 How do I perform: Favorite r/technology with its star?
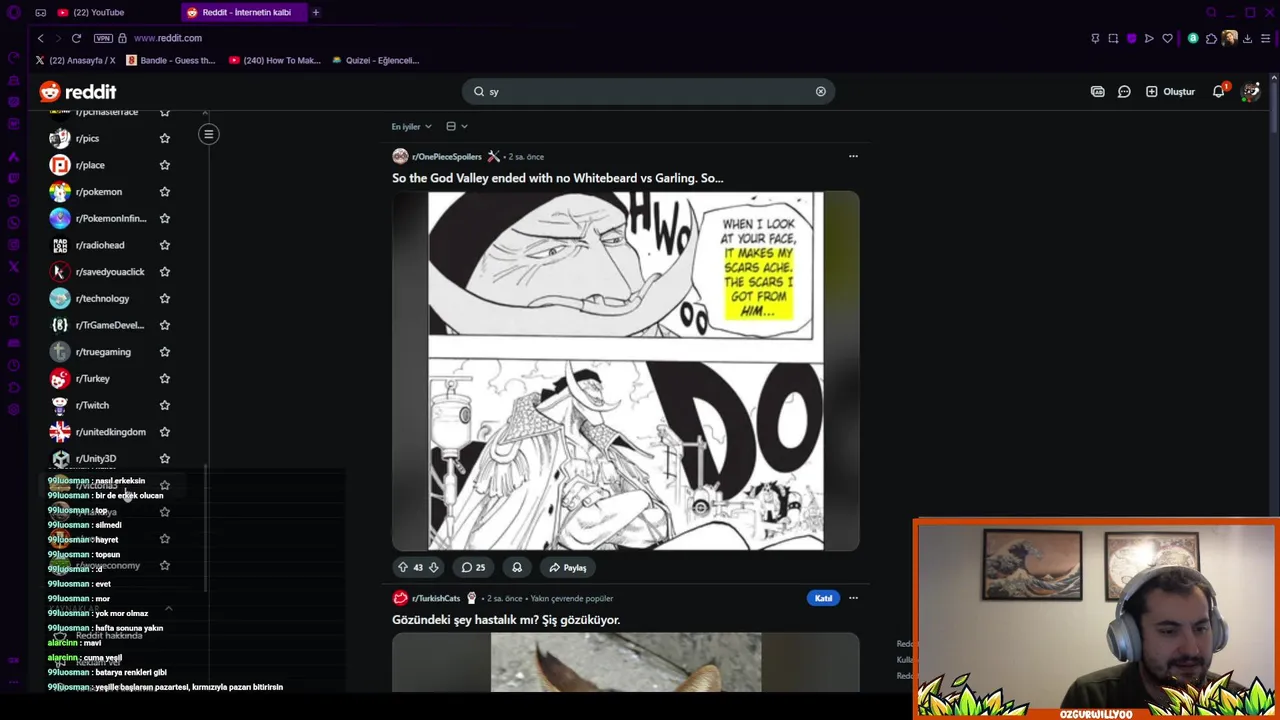pyautogui.click(x=165, y=298)
